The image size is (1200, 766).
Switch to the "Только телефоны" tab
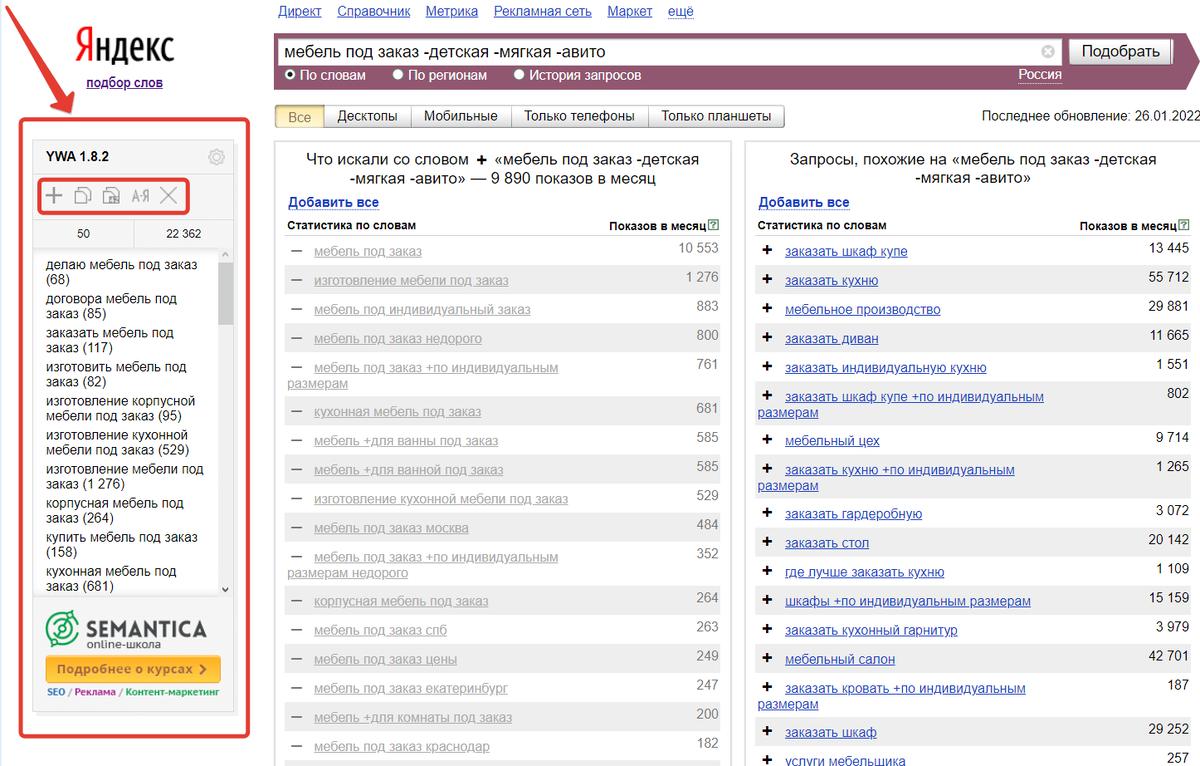pyautogui.click(x=580, y=117)
